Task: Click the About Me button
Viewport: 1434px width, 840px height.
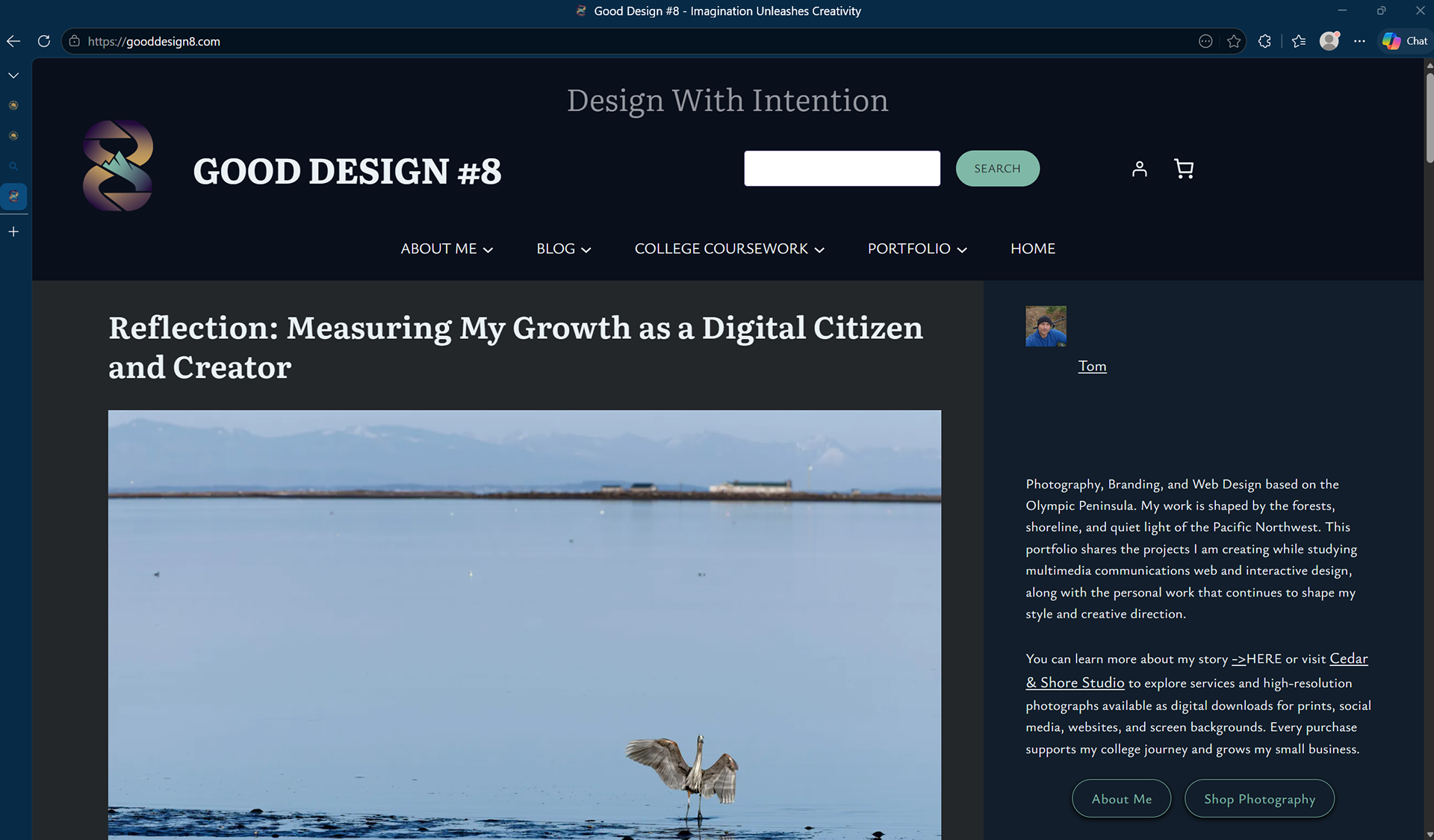Action: click(x=1122, y=799)
